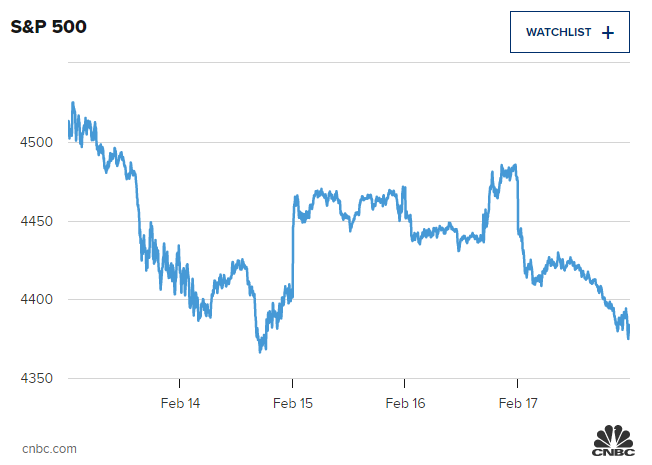Viewport: 652px width, 465px height.
Task: Click the first data point of the line
Action: pos(68,122)
